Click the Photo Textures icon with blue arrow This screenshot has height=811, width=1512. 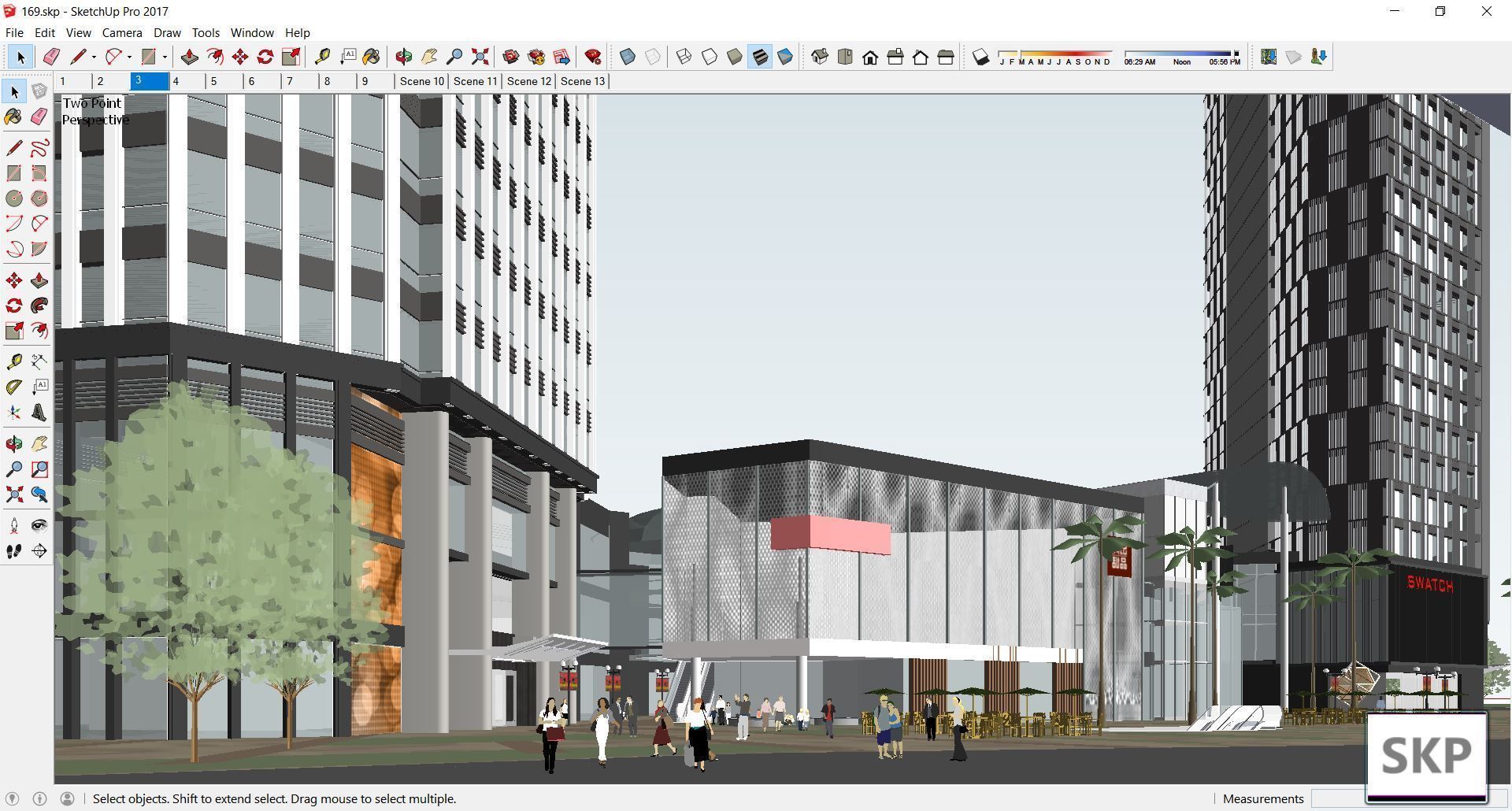click(x=1319, y=57)
